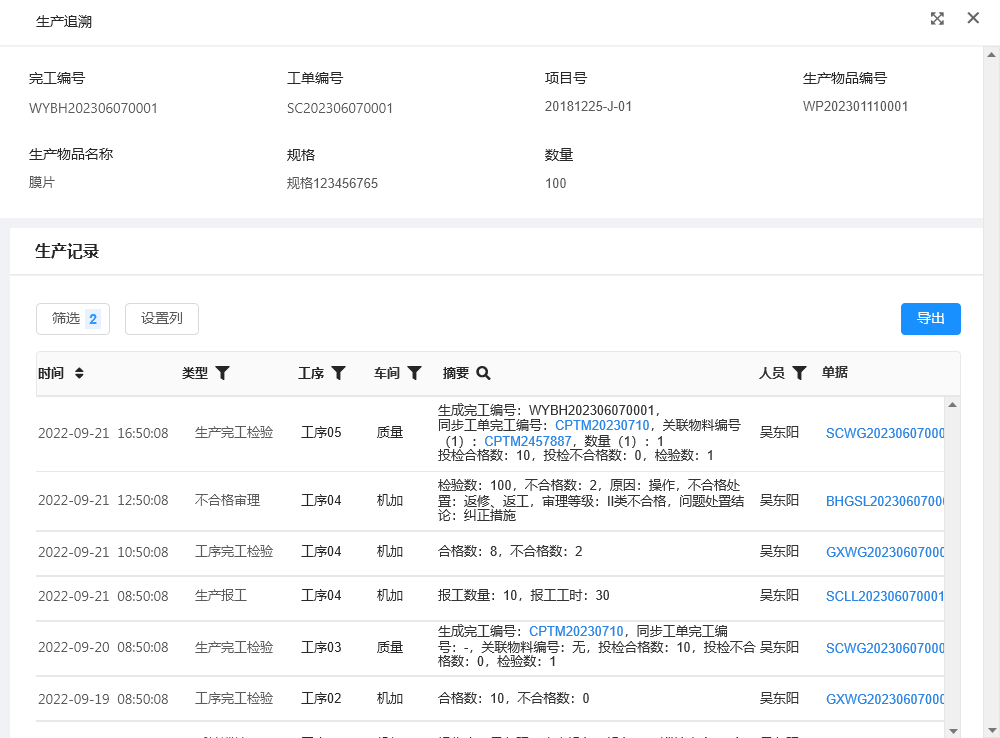
Task: Click the 筛选 filter button
Action: coord(73,319)
